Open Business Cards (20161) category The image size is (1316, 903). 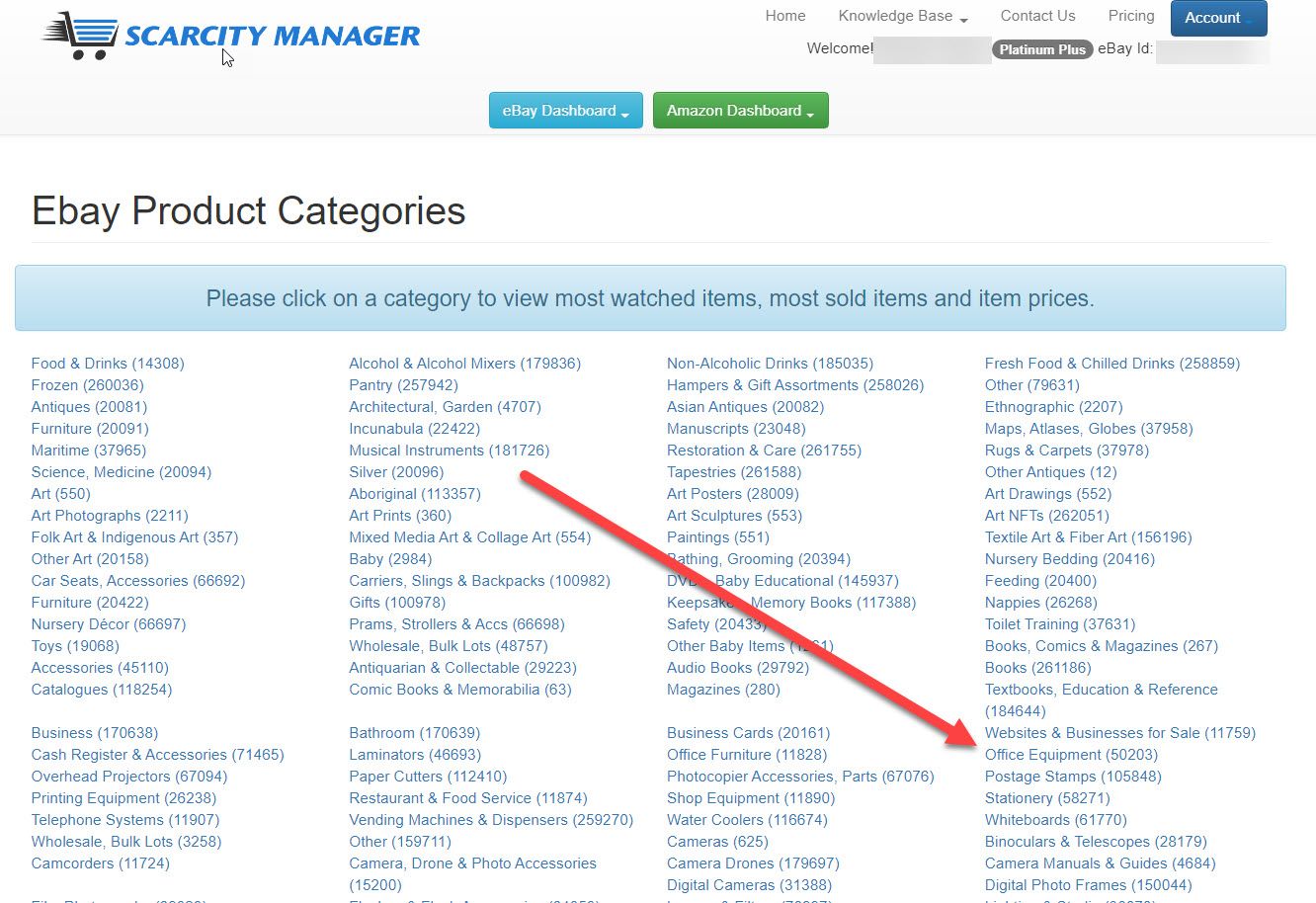pos(749,733)
